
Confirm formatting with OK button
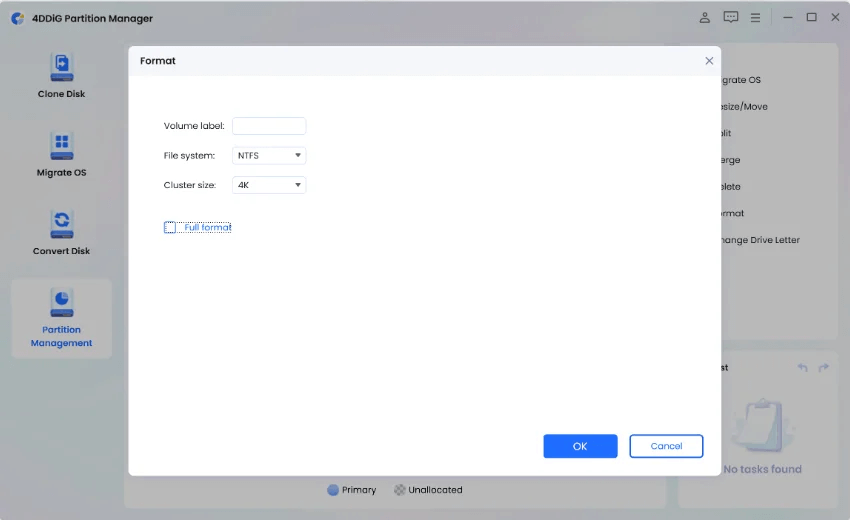tap(580, 446)
